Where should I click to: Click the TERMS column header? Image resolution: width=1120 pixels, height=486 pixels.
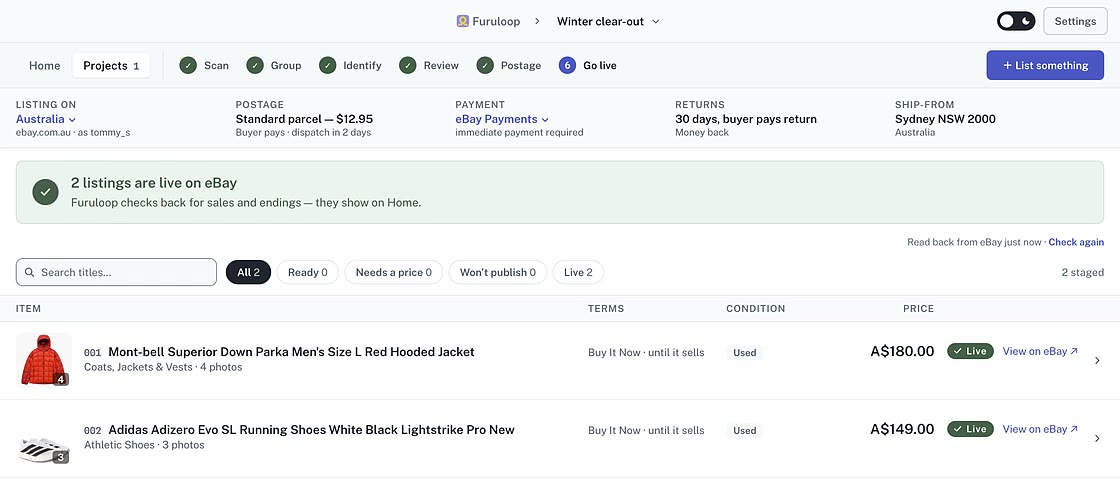(x=606, y=309)
